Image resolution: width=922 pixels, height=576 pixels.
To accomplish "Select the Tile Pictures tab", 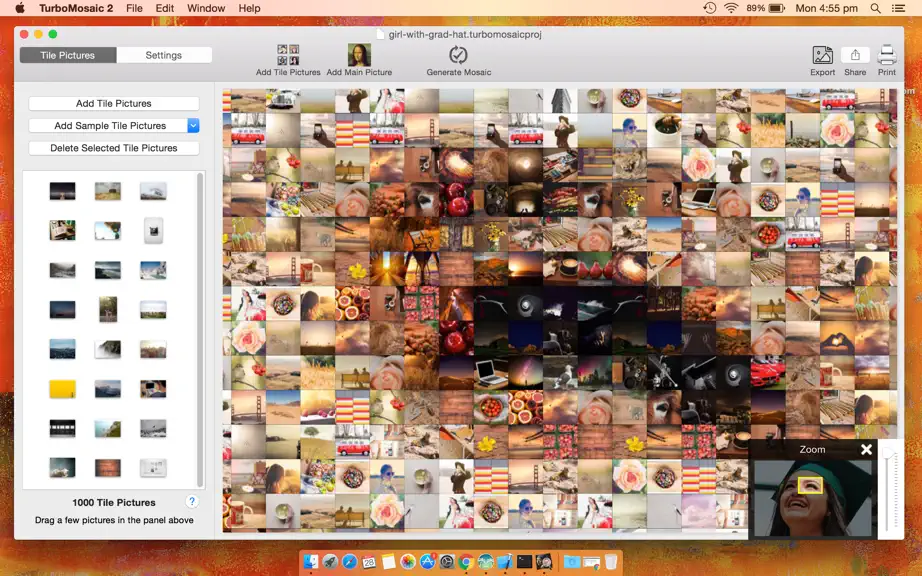I will click(68, 55).
